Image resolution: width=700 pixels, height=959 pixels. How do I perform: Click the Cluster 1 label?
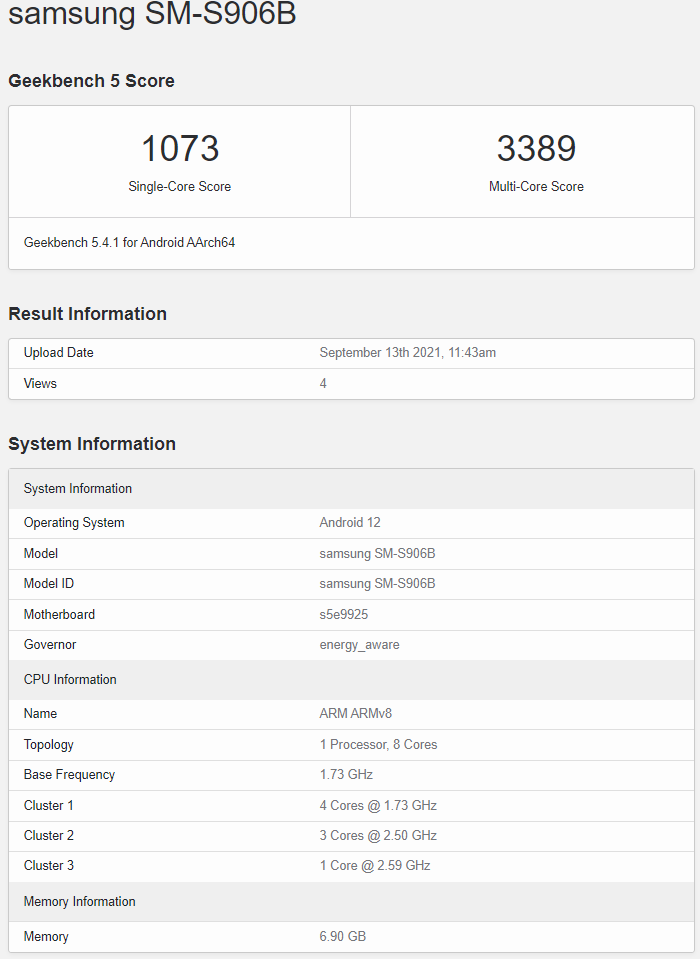[49, 805]
